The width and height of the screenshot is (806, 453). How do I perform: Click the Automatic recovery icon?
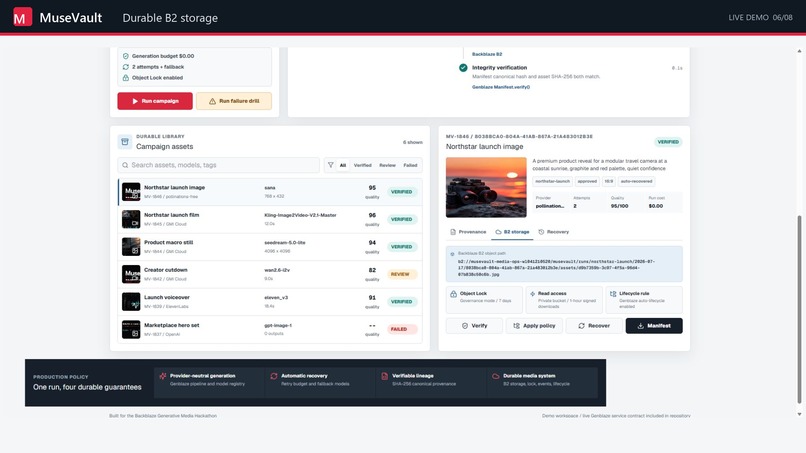(274, 376)
